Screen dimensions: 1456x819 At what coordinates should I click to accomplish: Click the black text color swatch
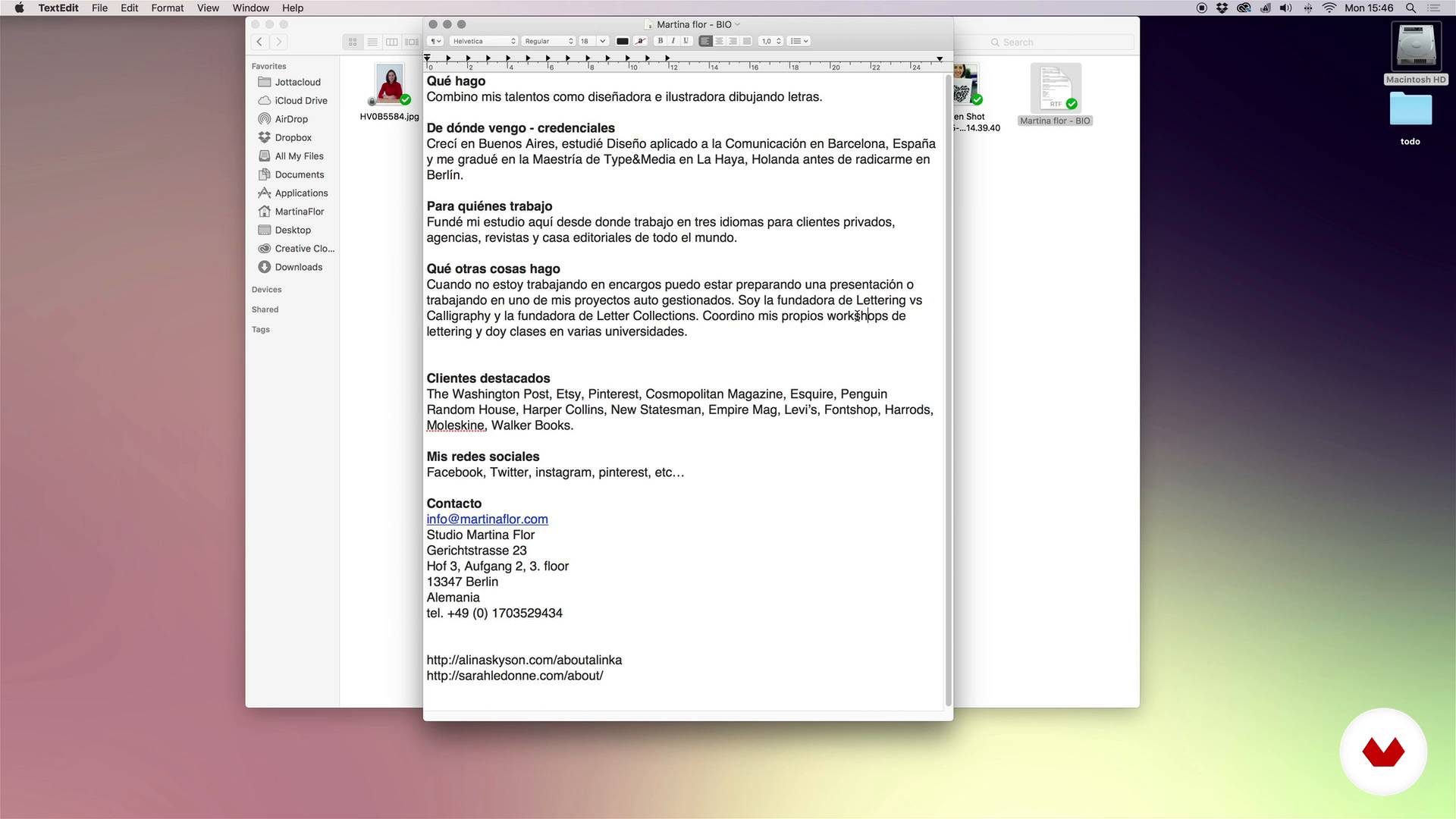click(x=623, y=41)
